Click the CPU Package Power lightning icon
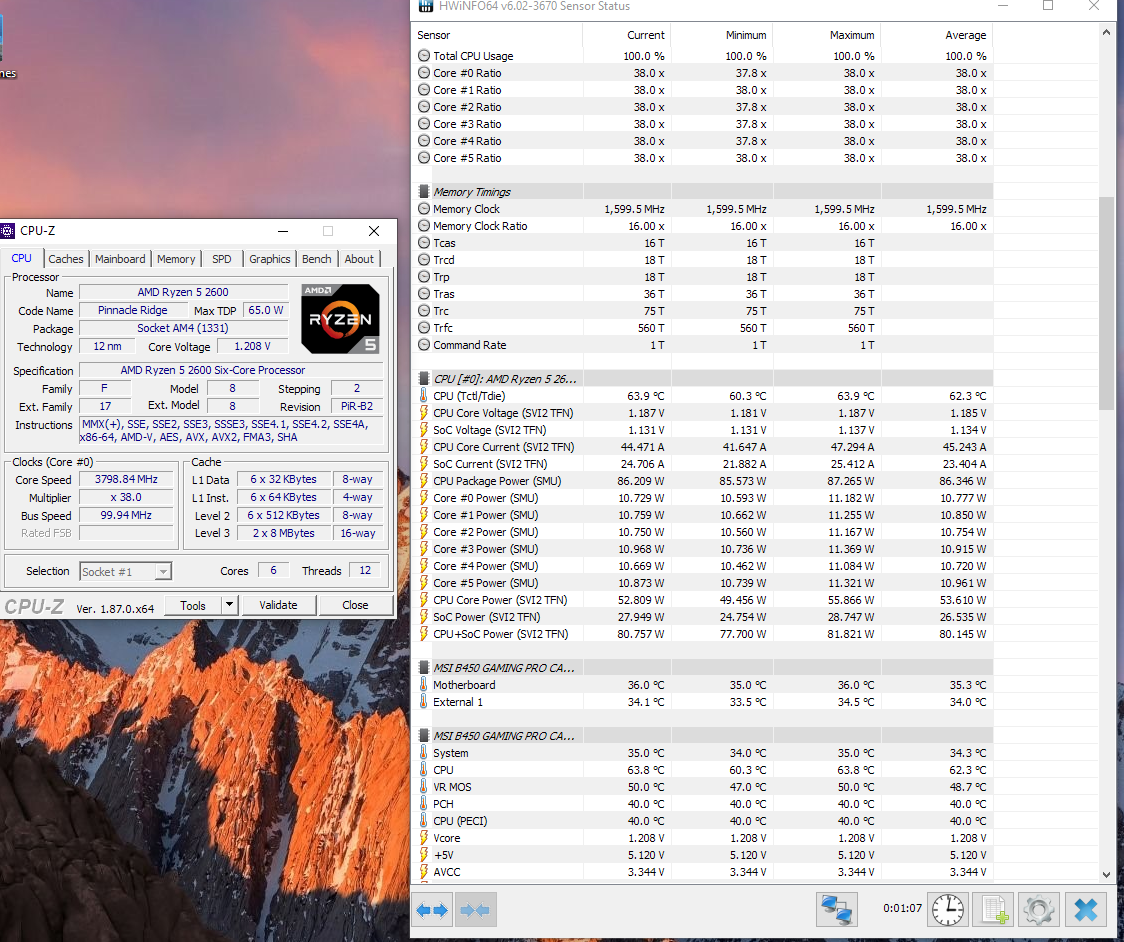This screenshot has width=1124, height=942. coord(424,481)
